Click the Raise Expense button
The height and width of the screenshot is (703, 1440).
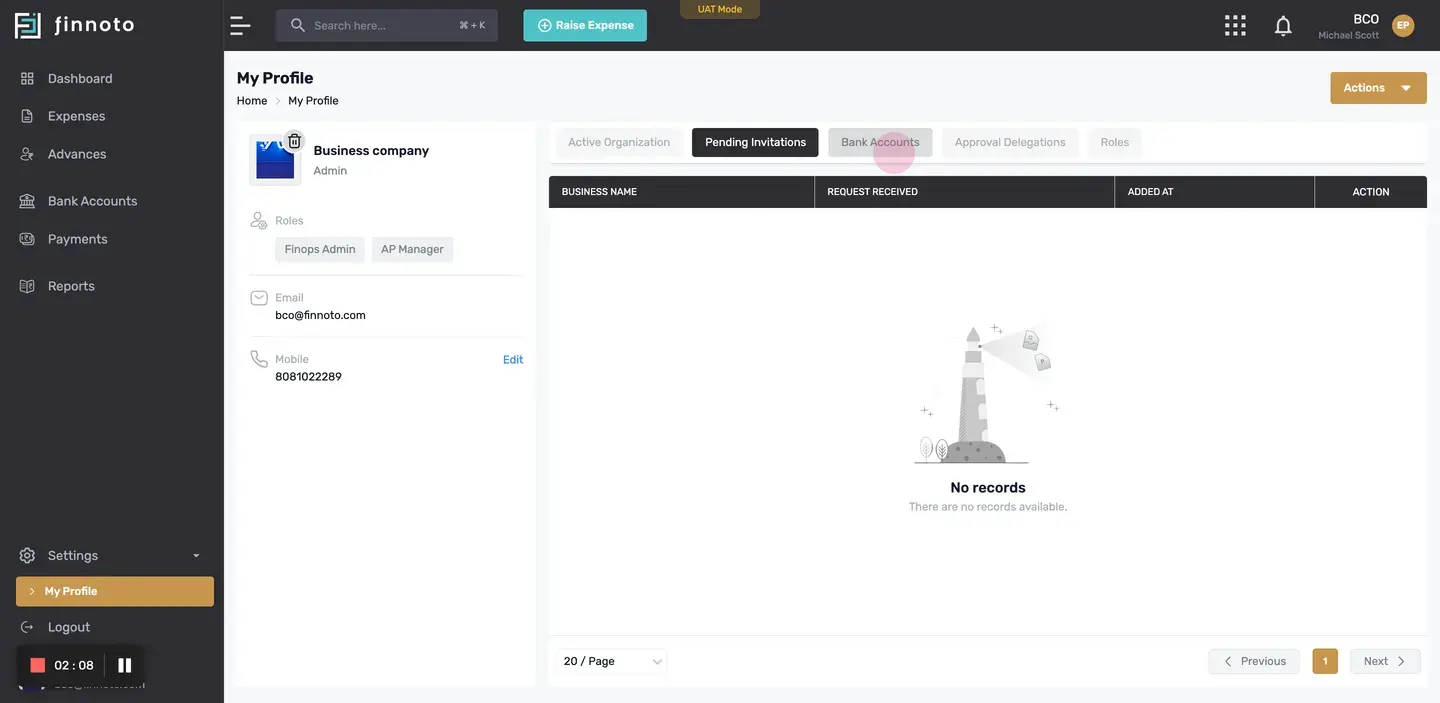585,25
